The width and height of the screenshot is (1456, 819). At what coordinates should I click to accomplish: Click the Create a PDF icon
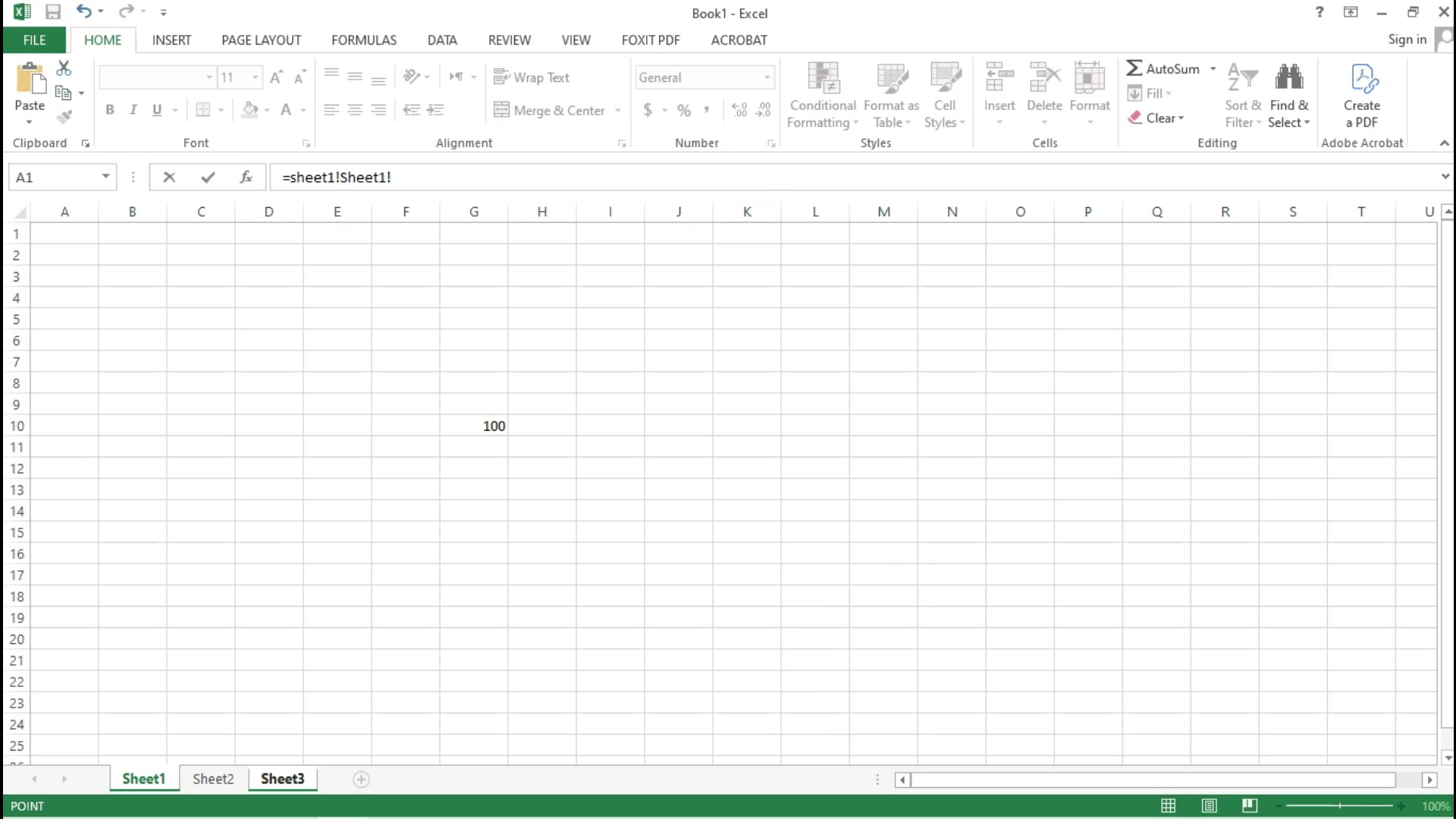tap(1362, 79)
